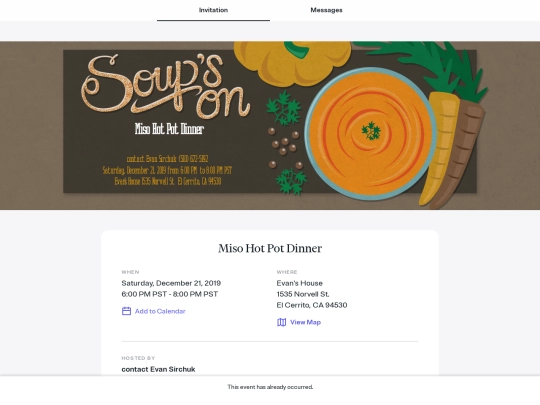The width and height of the screenshot is (540, 405).
Task: Click the Miso Hot Pot Dinner heading
Action: click(x=270, y=248)
